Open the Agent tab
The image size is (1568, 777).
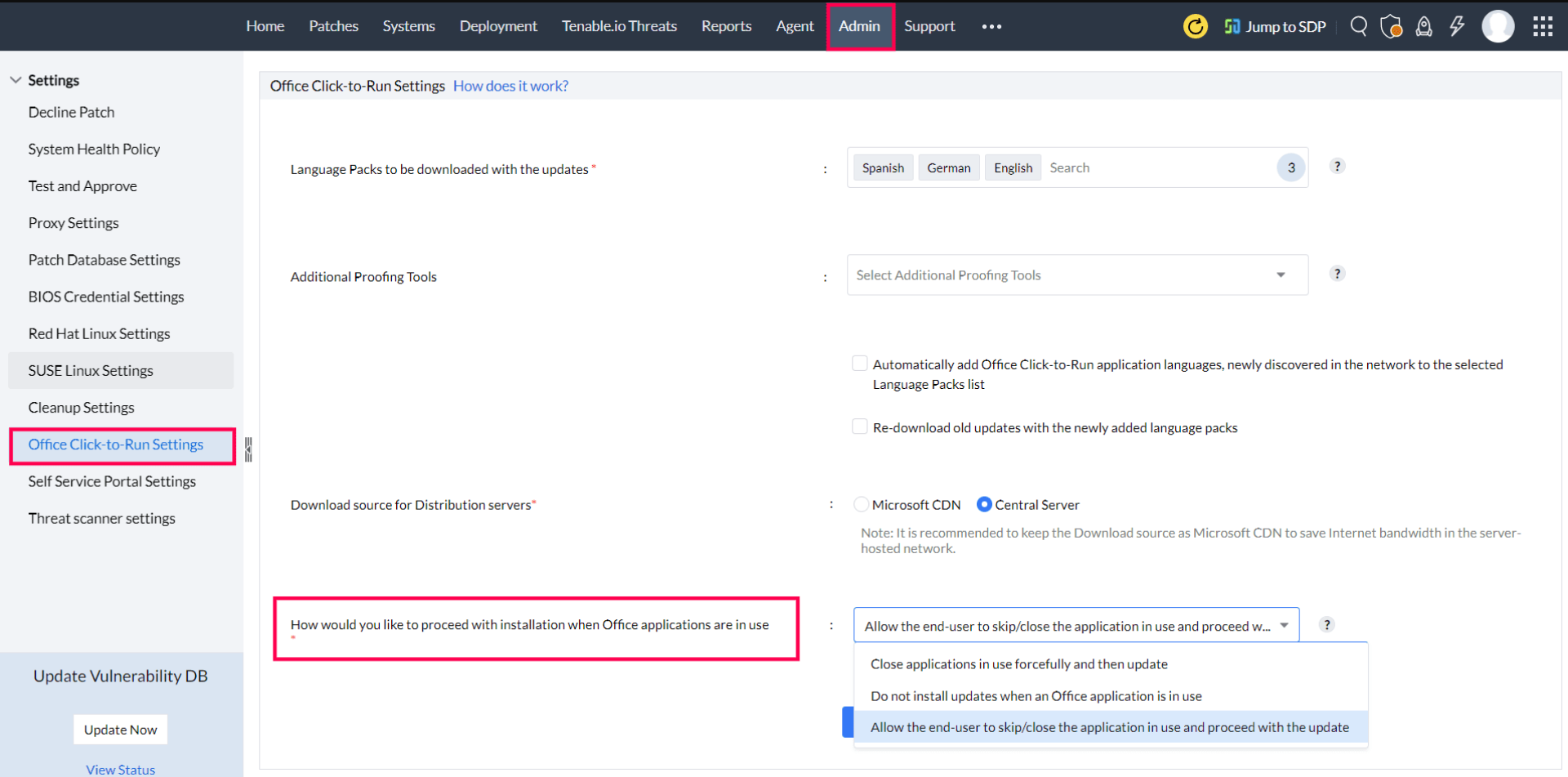[795, 26]
